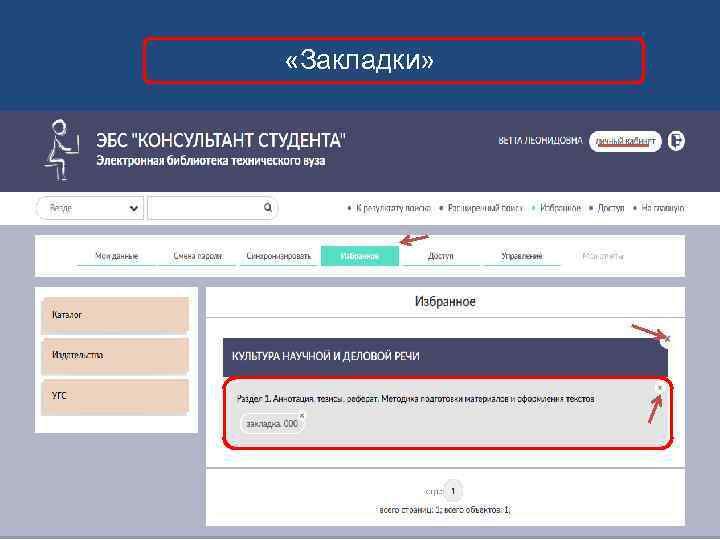Open the личный кабинет button
The image size is (720, 540).
click(625, 141)
